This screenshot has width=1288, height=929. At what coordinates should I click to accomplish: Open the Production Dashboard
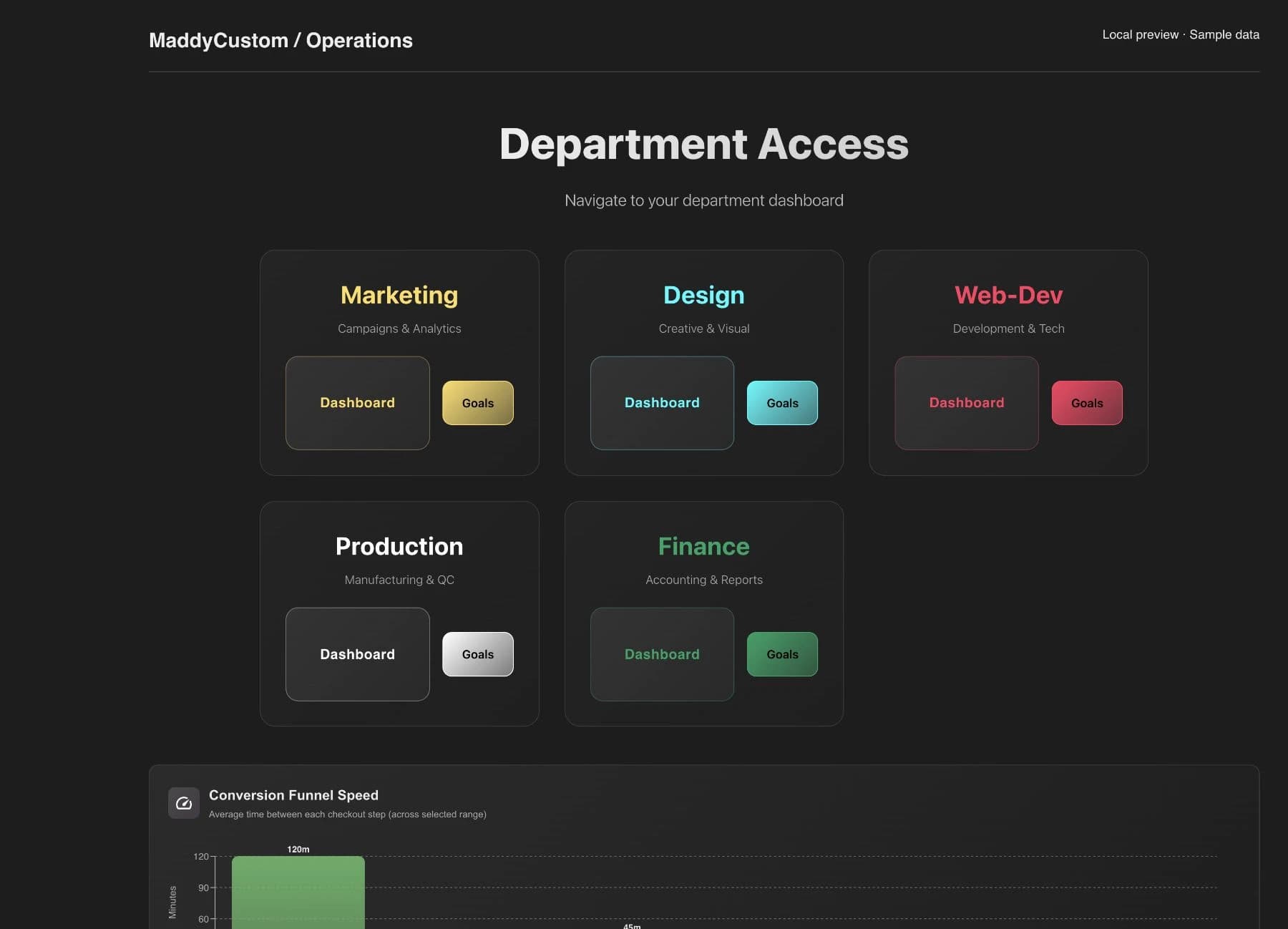coord(358,654)
